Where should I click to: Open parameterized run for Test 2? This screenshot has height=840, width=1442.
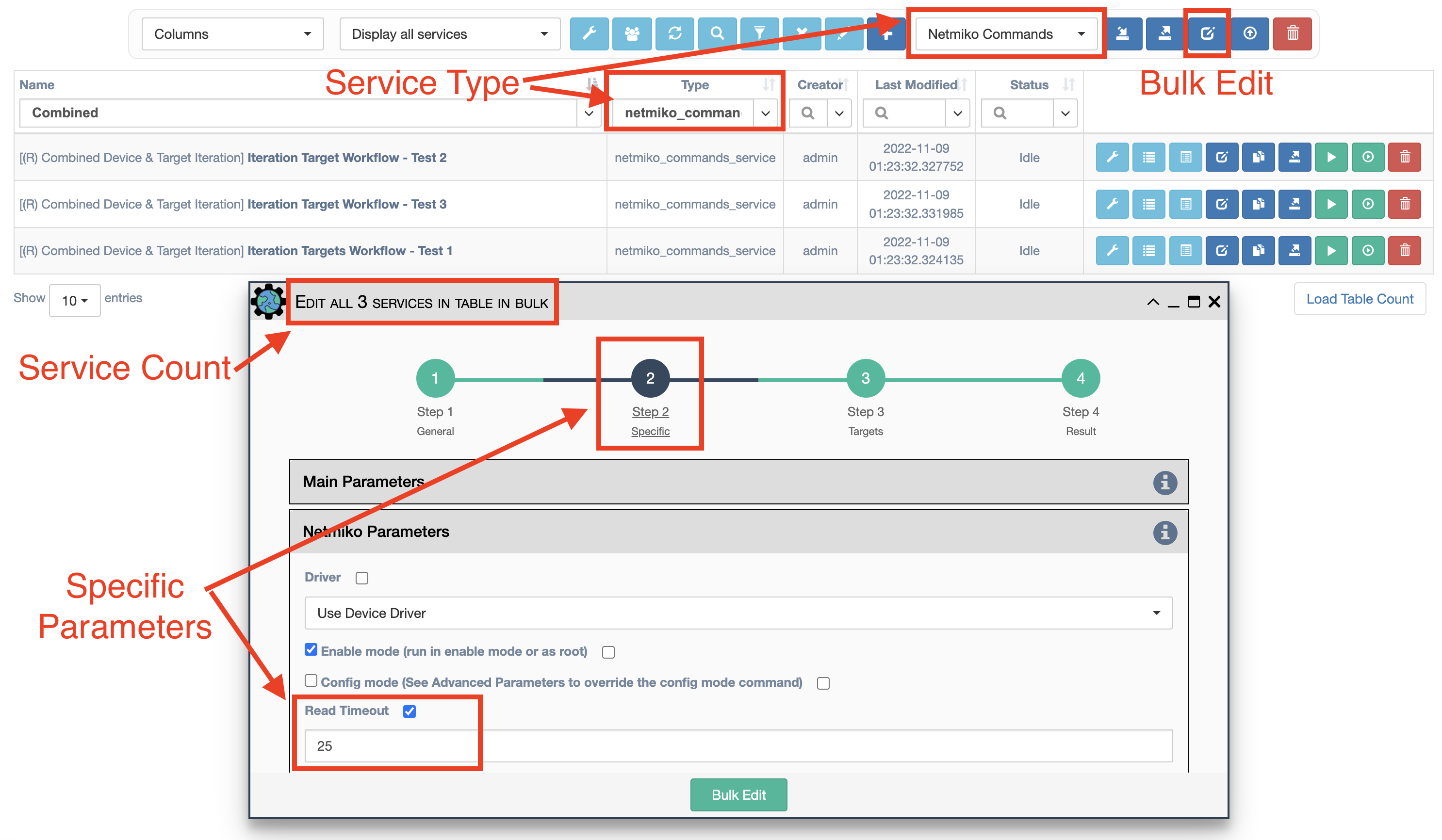1368,157
